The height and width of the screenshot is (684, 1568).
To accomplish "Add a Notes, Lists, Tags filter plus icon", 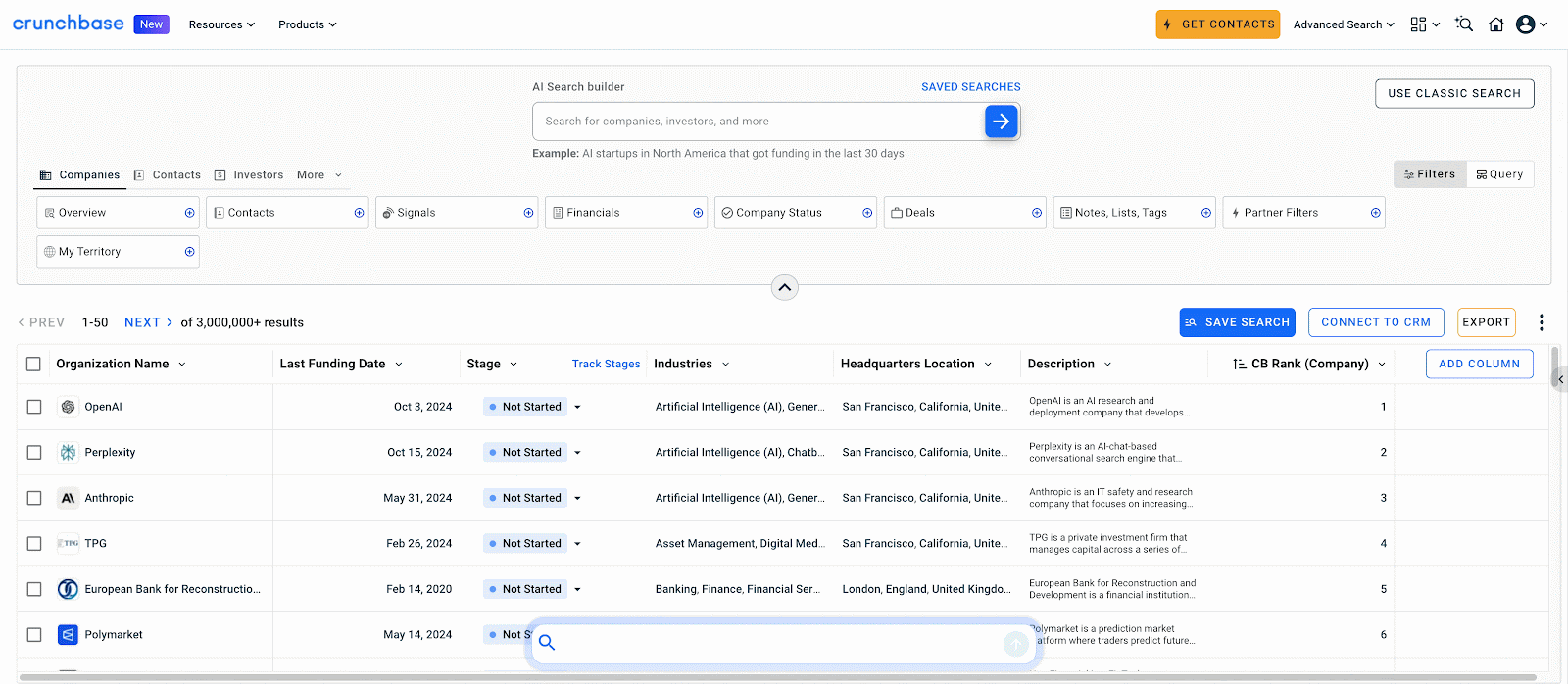I will click(x=1206, y=213).
